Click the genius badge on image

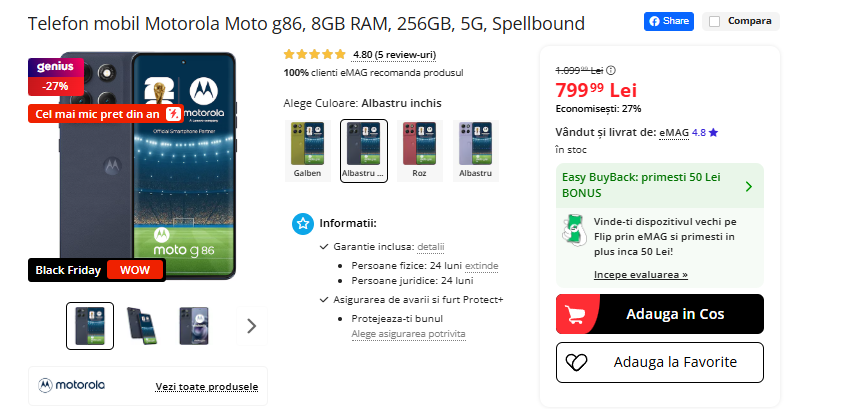click(x=55, y=67)
